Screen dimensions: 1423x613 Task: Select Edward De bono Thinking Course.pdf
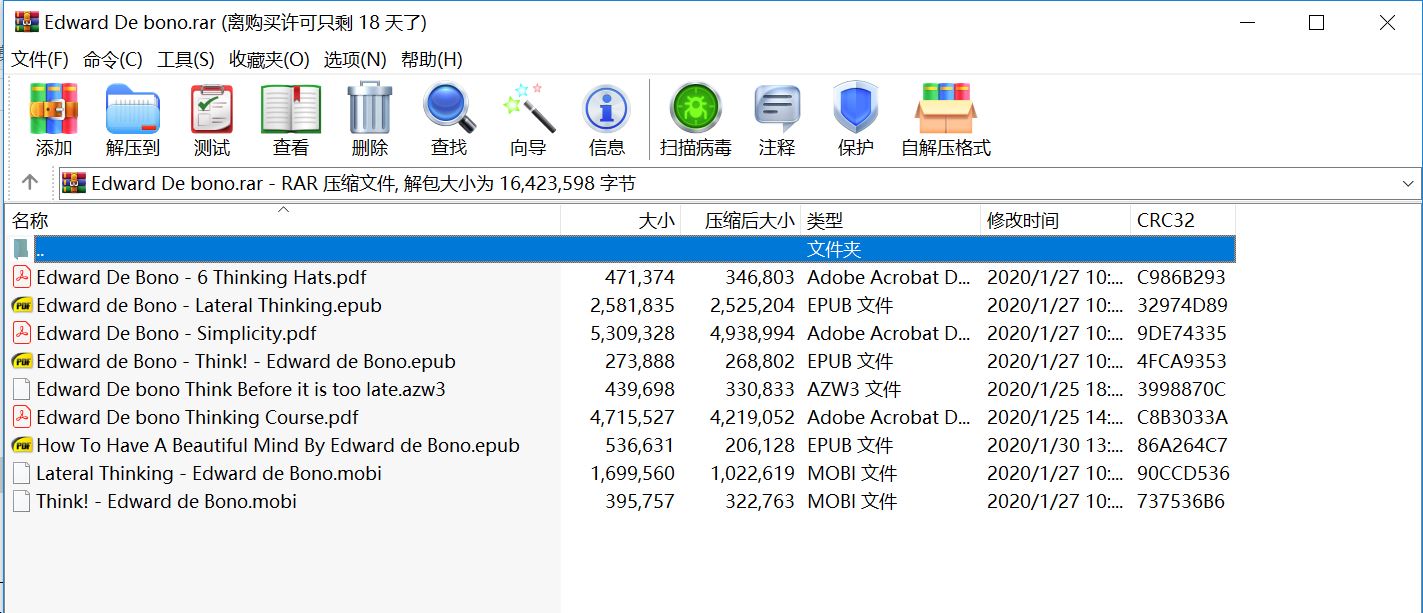[x=197, y=417]
